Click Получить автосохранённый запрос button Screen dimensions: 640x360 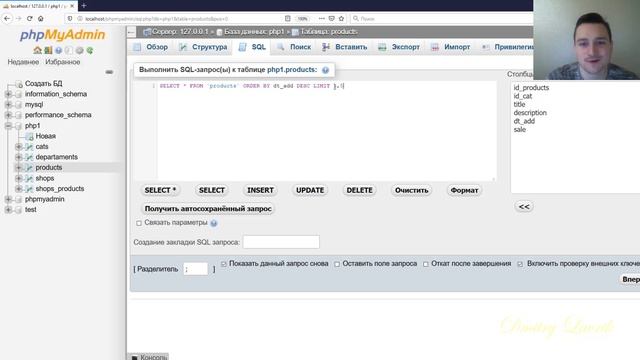[208, 209]
